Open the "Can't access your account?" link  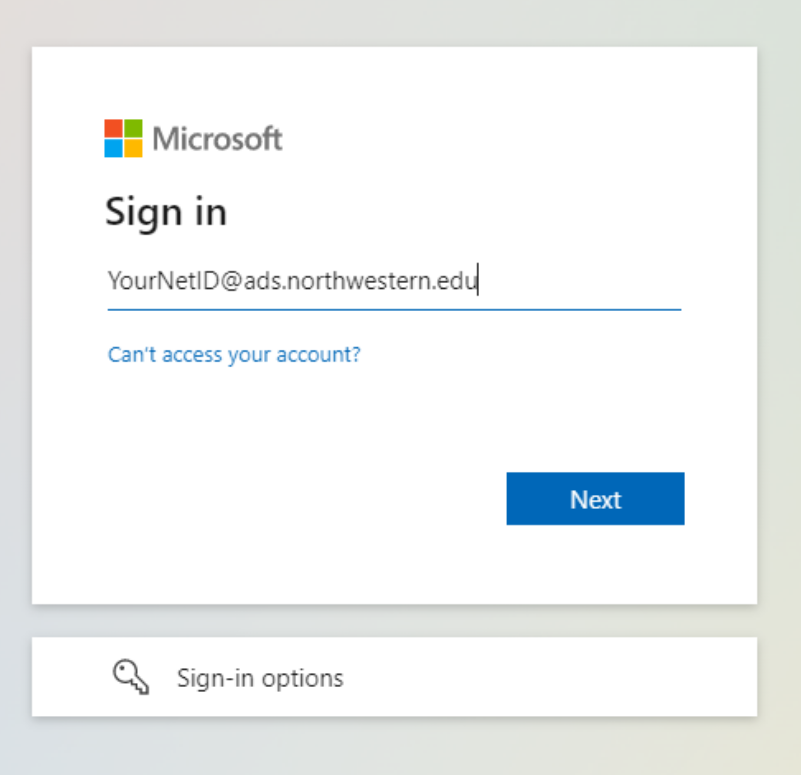[234, 354]
